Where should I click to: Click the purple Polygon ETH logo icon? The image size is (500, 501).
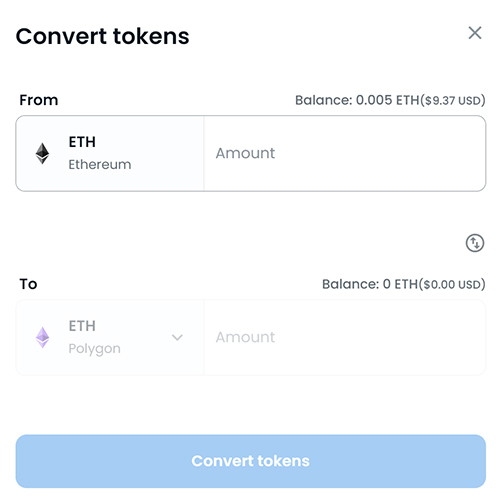tap(42, 337)
